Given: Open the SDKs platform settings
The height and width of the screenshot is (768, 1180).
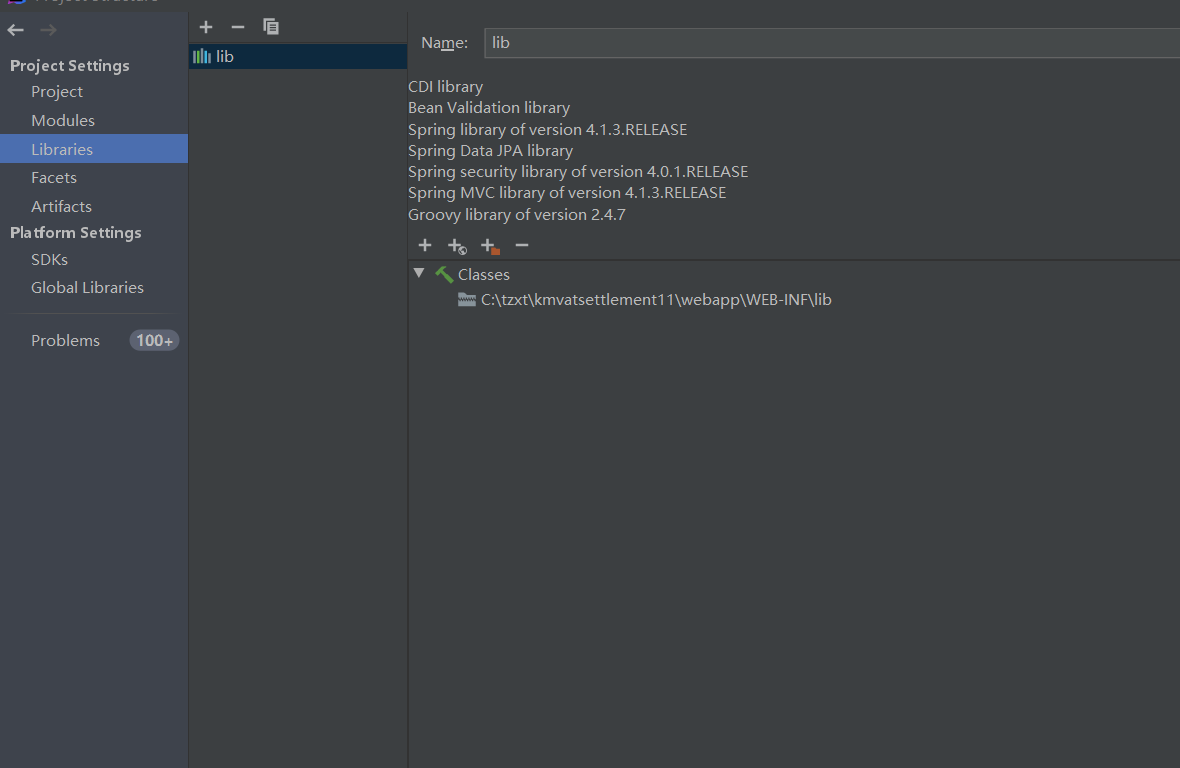Looking at the screenshot, I should (49, 260).
